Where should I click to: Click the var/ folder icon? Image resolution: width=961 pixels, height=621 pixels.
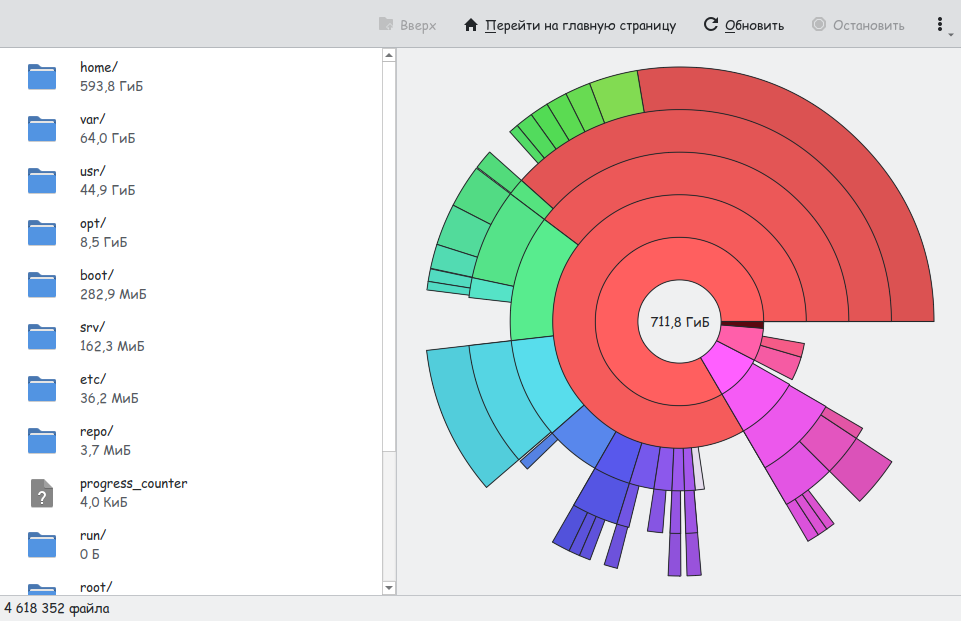[42, 129]
